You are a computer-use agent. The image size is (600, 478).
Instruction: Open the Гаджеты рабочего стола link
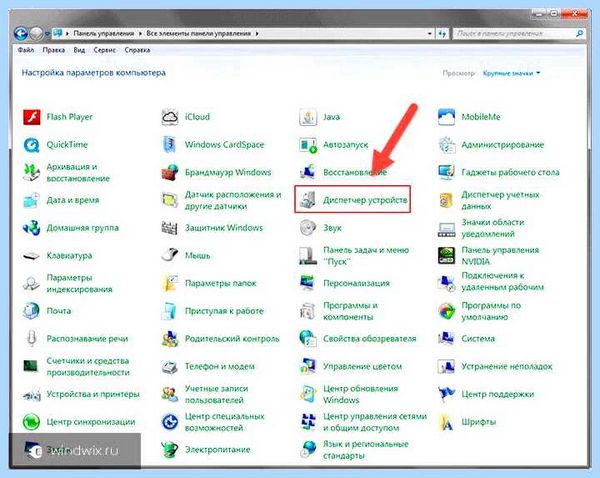(510, 173)
